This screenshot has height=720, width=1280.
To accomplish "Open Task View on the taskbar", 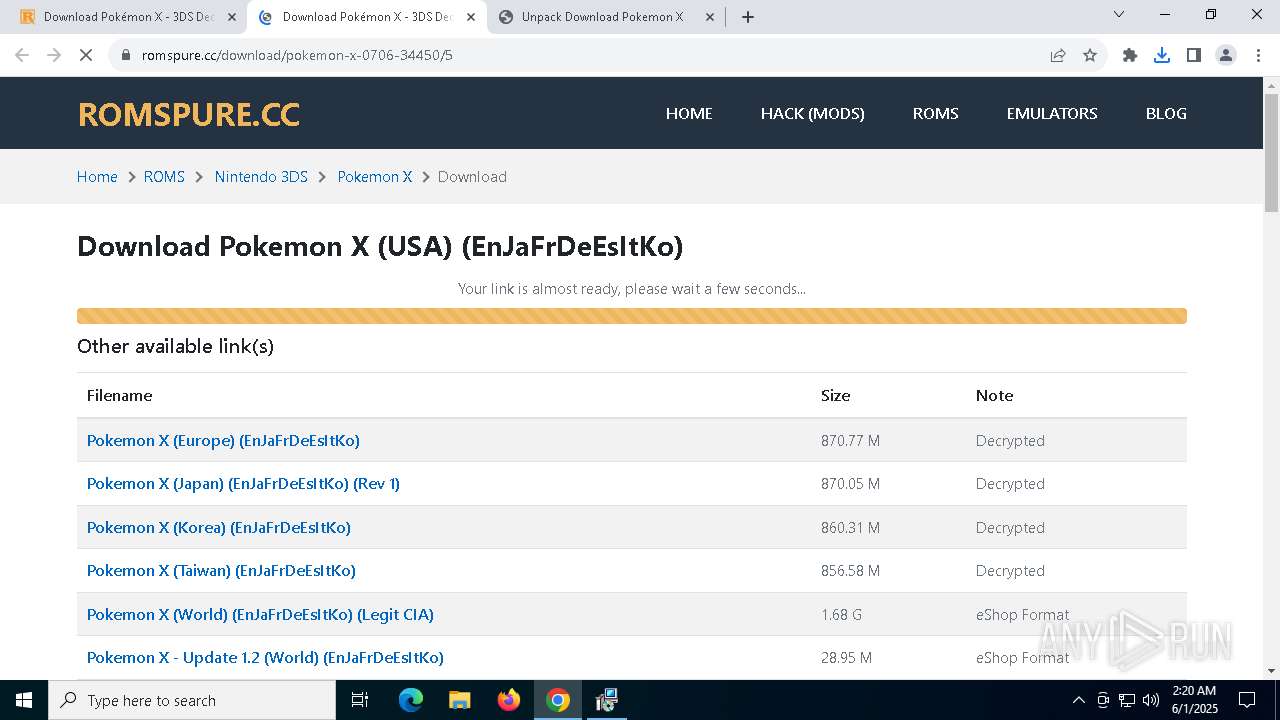I will (360, 700).
